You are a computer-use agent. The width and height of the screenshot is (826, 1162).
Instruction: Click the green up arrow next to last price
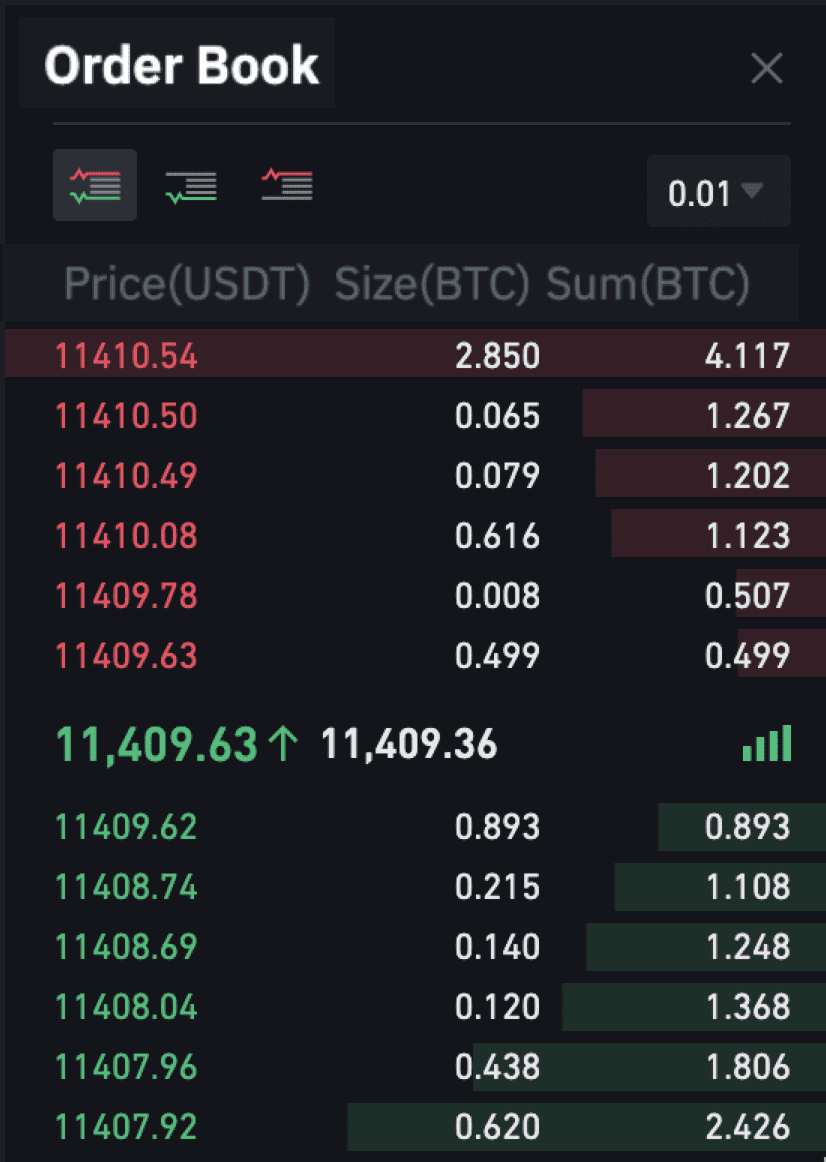(x=283, y=744)
